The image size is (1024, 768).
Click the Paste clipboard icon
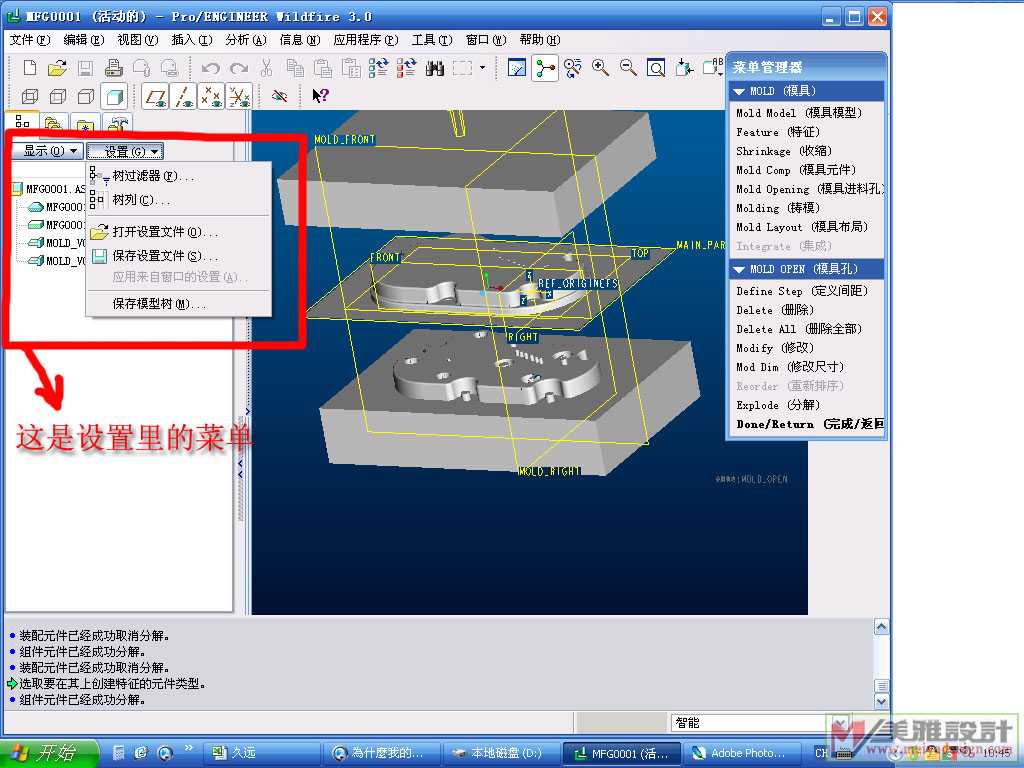323,67
